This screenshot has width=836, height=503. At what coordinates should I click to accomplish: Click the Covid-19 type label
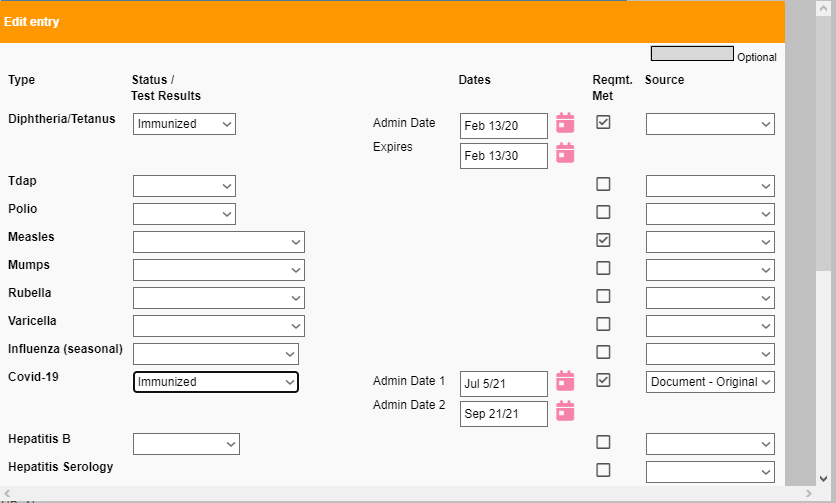click(33, 377)
